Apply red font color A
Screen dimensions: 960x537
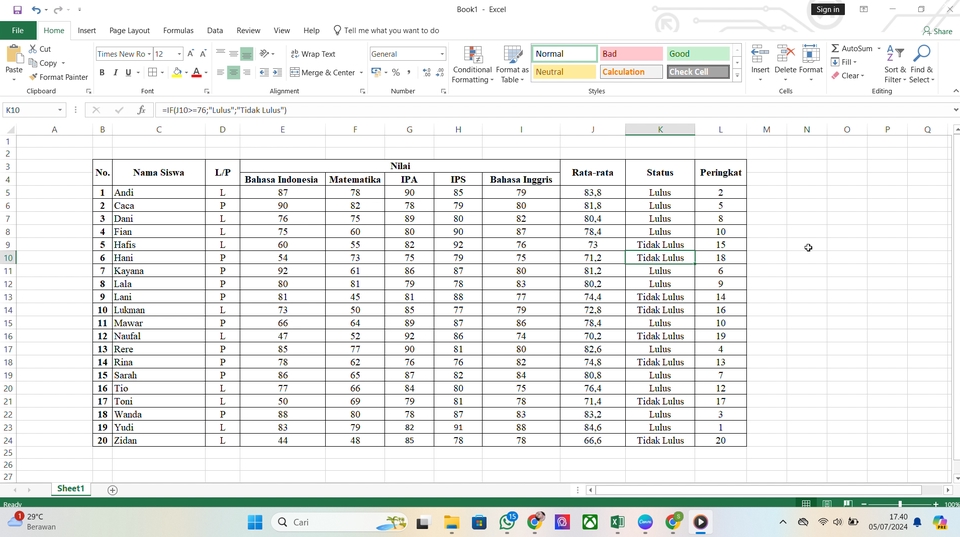197,72
